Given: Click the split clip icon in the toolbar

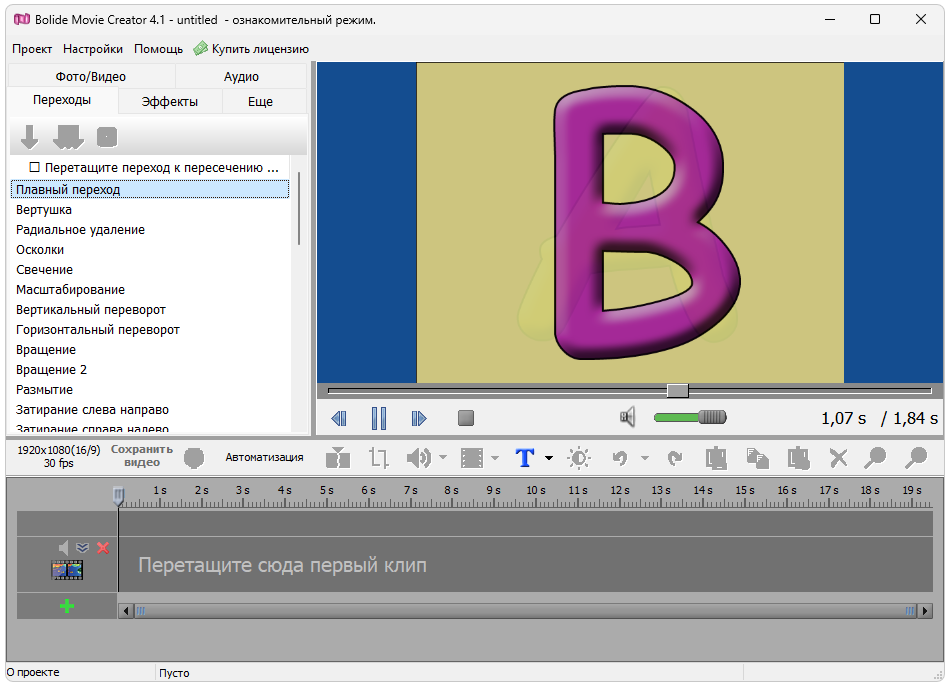Looking at the screenshot, I should coord(338,458).
